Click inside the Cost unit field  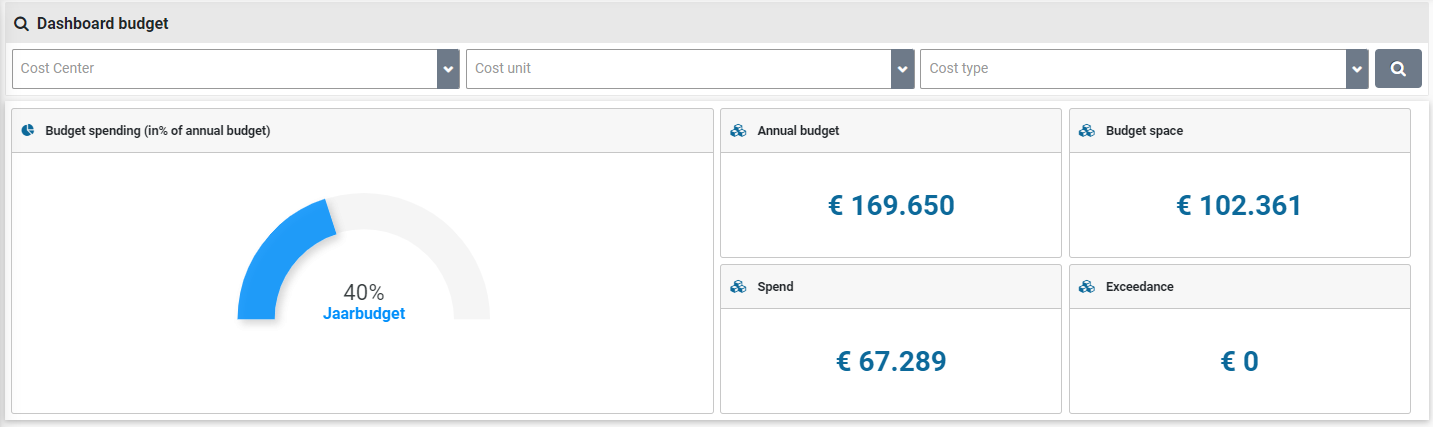(678, 69)
